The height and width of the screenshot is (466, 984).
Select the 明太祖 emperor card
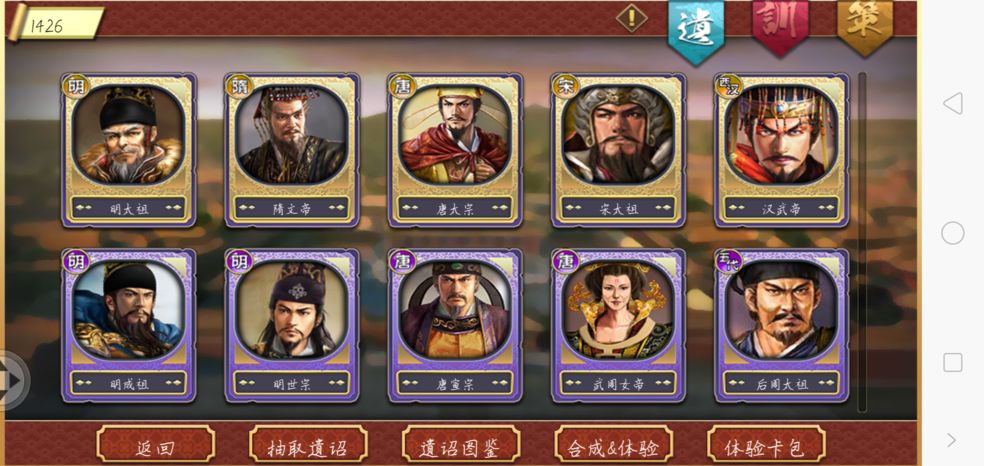click(129, 150)
